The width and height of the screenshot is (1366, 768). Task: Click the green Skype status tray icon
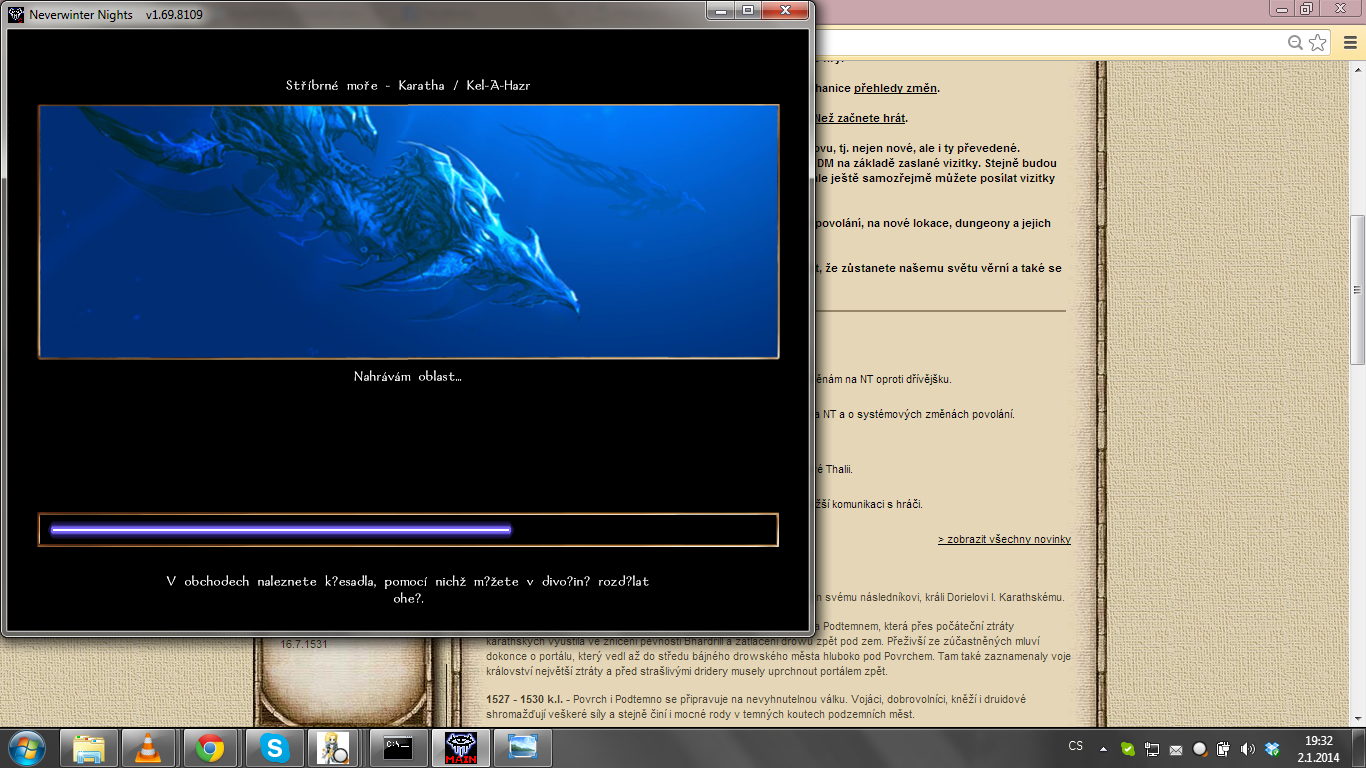tap(1128, 748)
